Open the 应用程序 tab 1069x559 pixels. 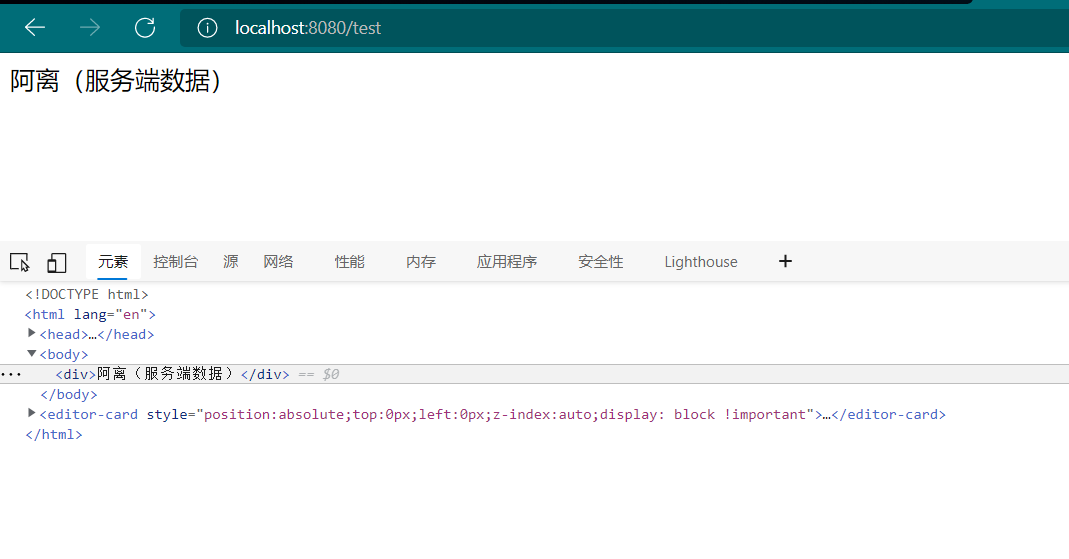[x=507, y=262]
